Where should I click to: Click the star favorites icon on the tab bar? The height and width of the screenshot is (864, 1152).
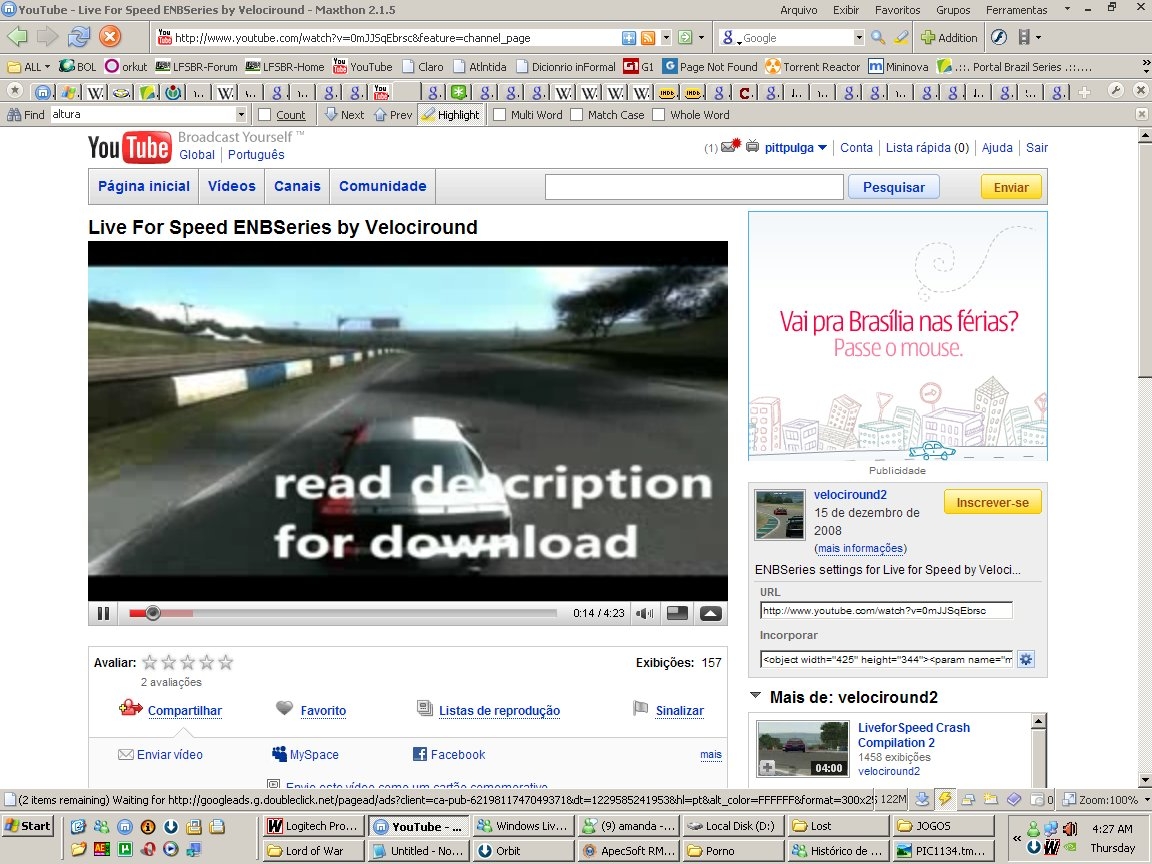click(x=15, y=91)
